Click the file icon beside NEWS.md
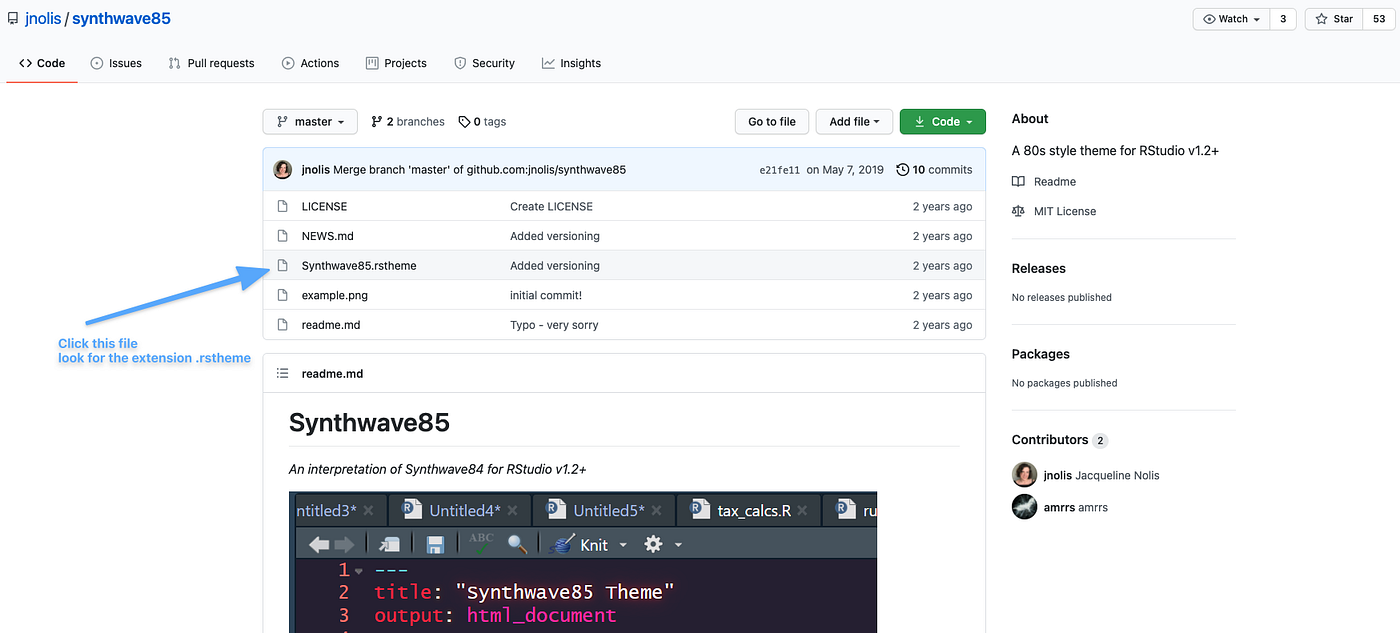This screenshot has width=1400, height=633. click(282, 236)
